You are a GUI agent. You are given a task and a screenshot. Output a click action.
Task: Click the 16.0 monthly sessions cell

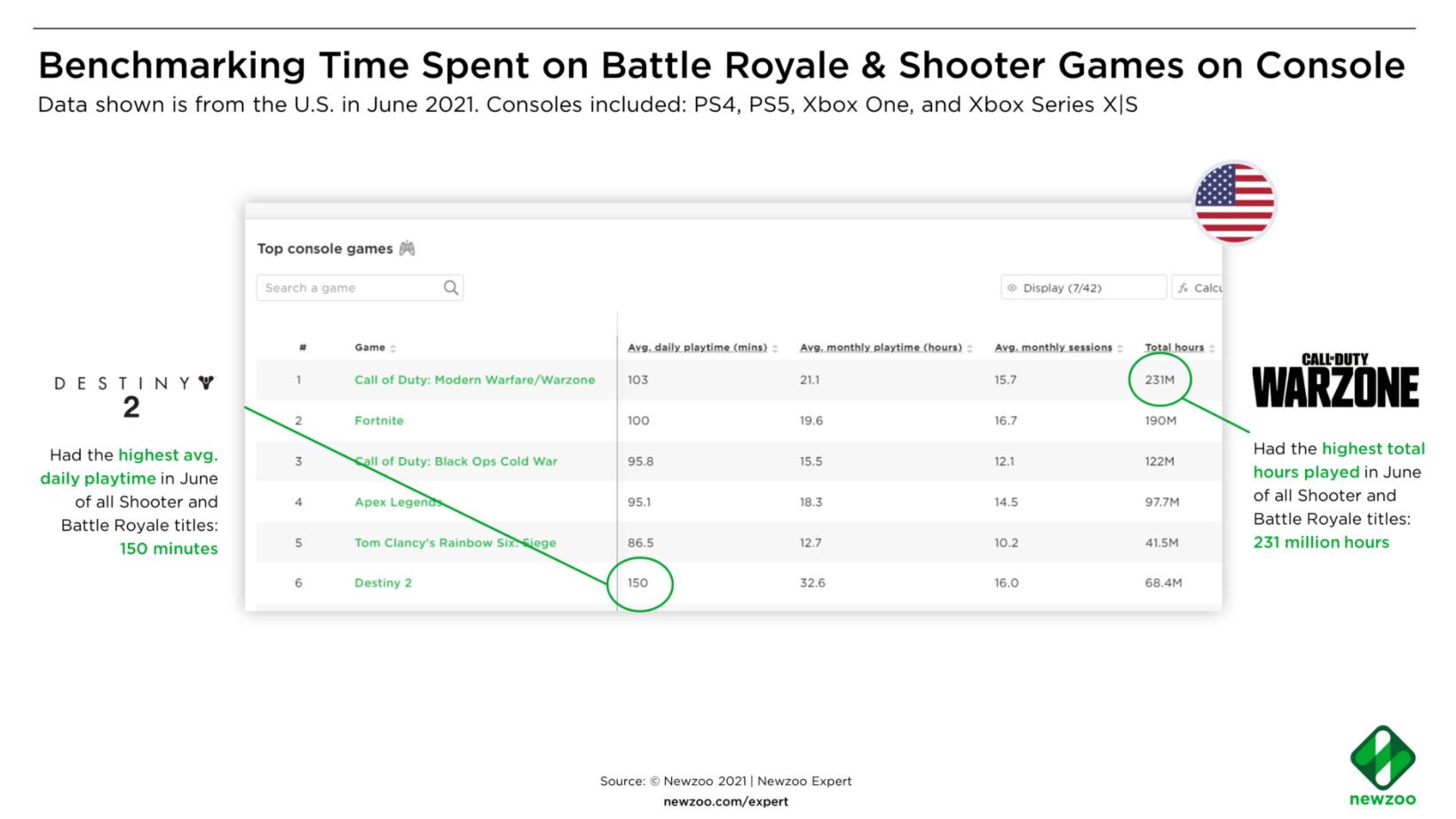coord(1007,583)
